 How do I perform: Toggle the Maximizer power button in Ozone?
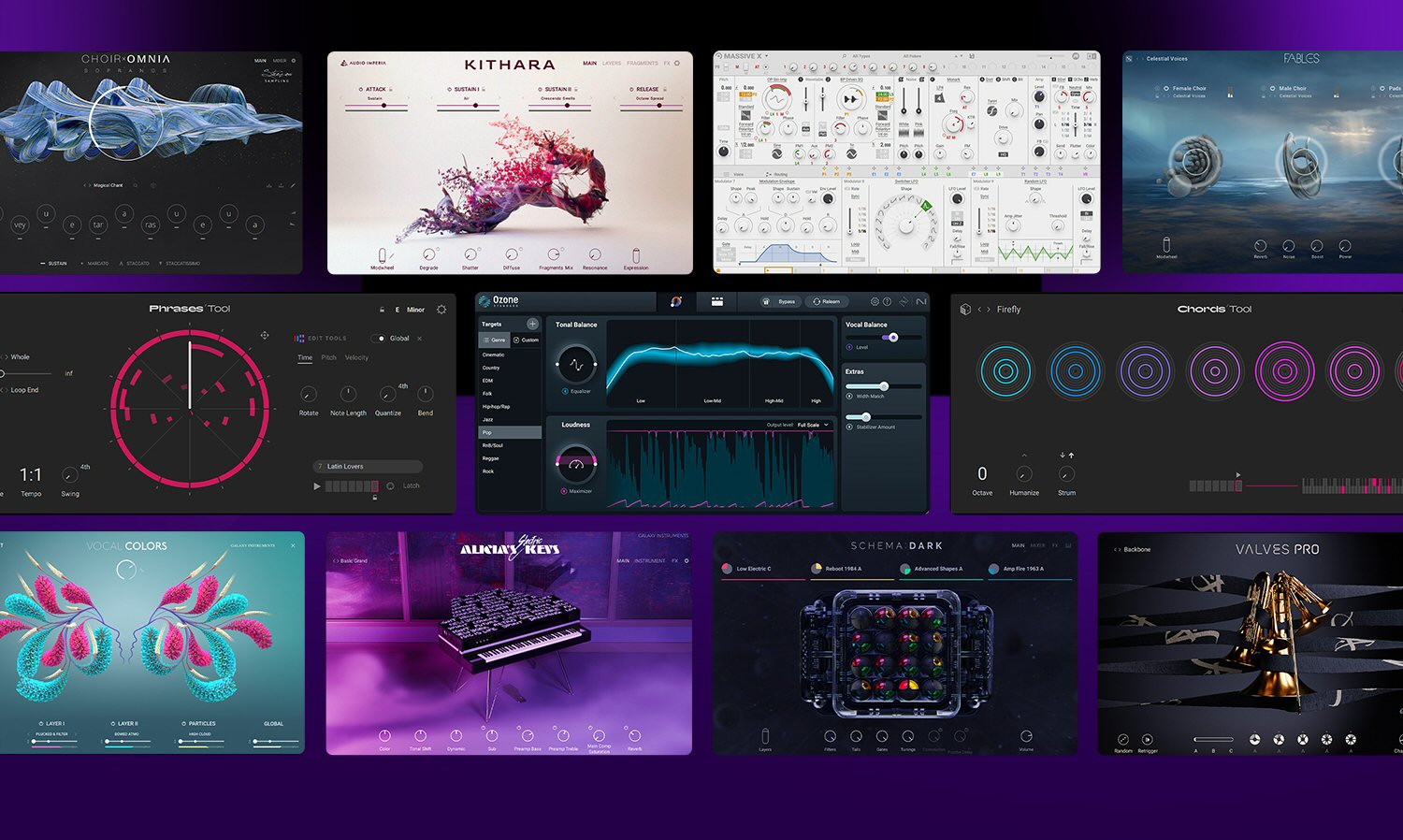coord(564,491)
